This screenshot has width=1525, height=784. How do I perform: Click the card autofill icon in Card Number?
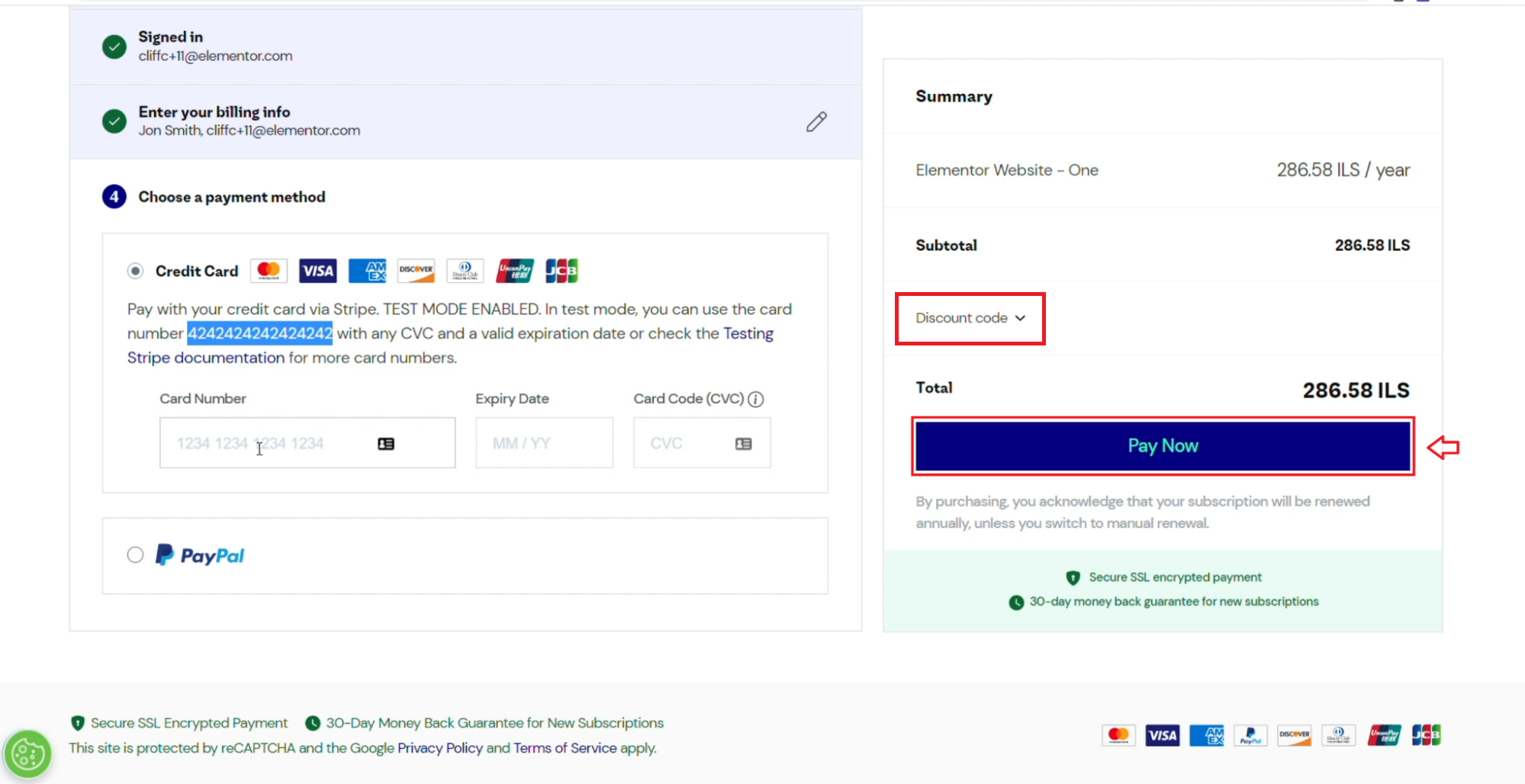[386, 444]
